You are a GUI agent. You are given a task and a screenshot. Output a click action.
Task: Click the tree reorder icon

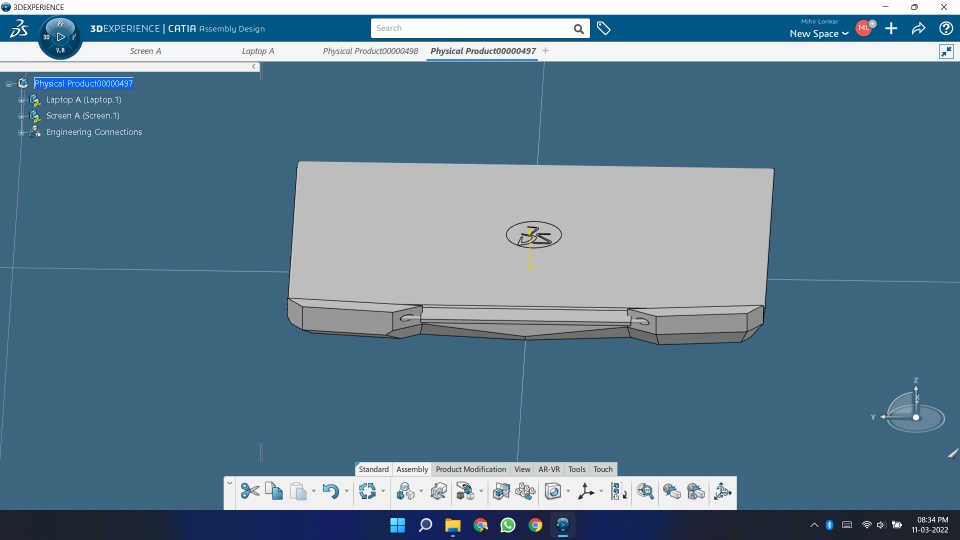pos(618,491)
